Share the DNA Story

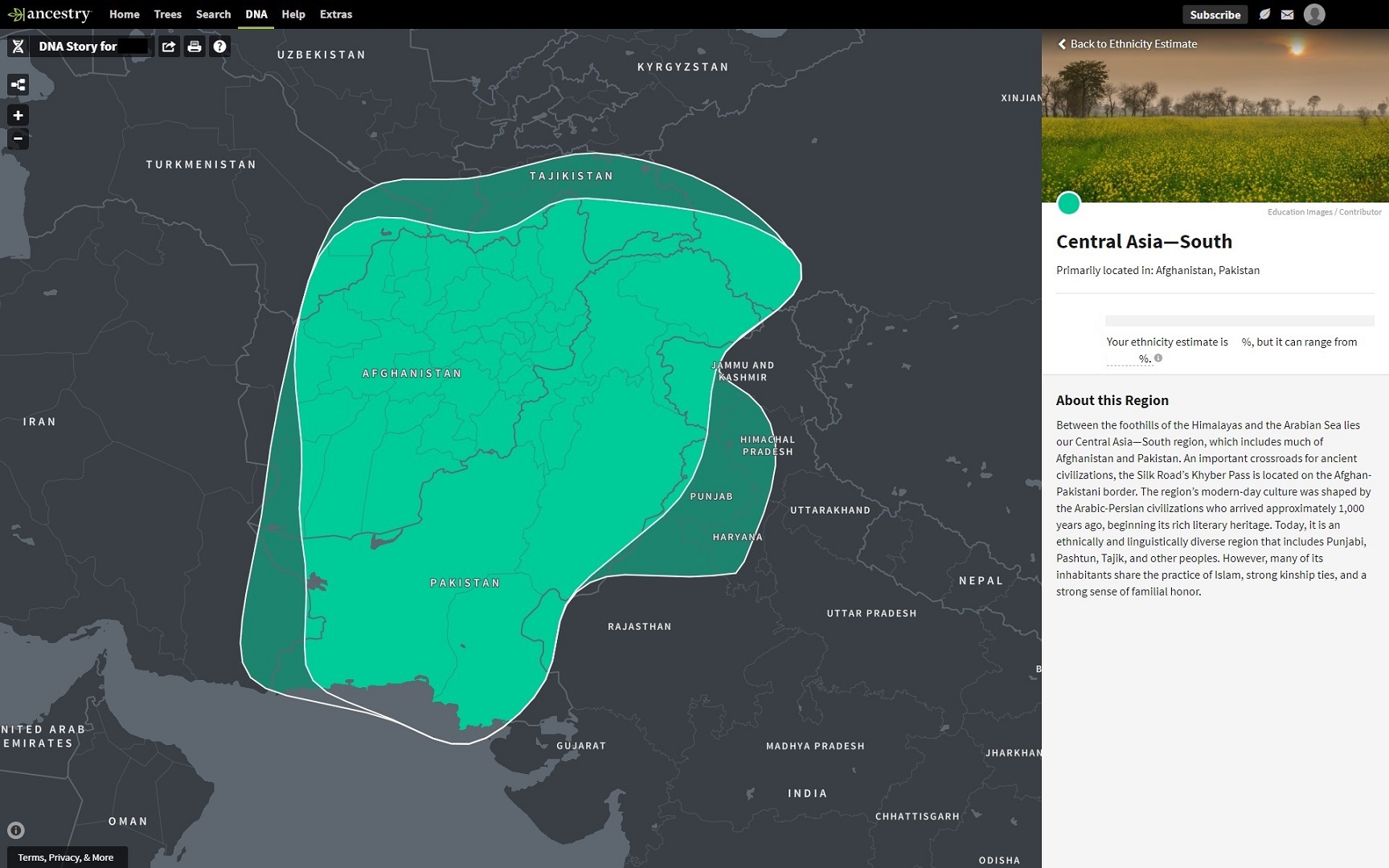[169, 47]
